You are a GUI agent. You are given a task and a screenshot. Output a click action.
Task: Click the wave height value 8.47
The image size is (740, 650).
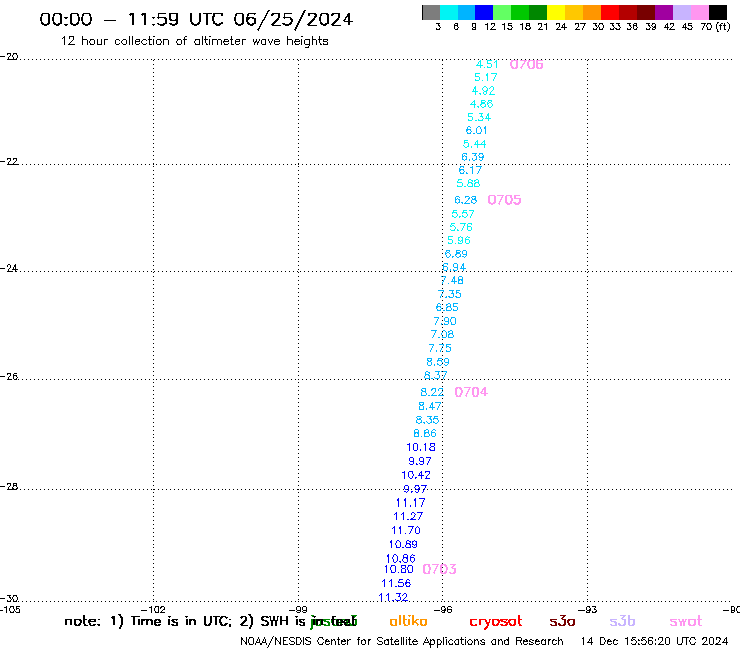click(430, 406)
